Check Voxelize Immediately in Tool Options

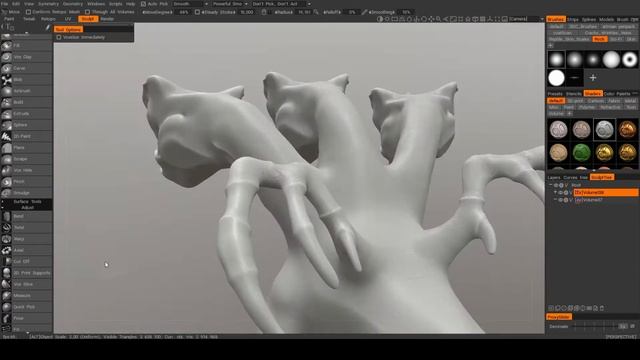(x=59, y=37)
